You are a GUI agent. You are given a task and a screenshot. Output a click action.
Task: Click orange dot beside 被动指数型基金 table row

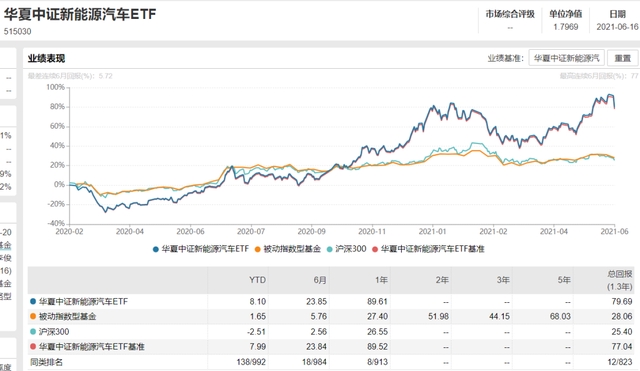click(x=33, y=316)
